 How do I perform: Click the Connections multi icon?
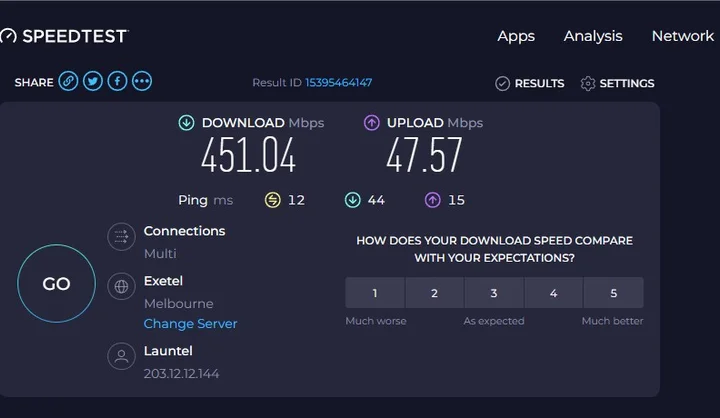[121, 237]
